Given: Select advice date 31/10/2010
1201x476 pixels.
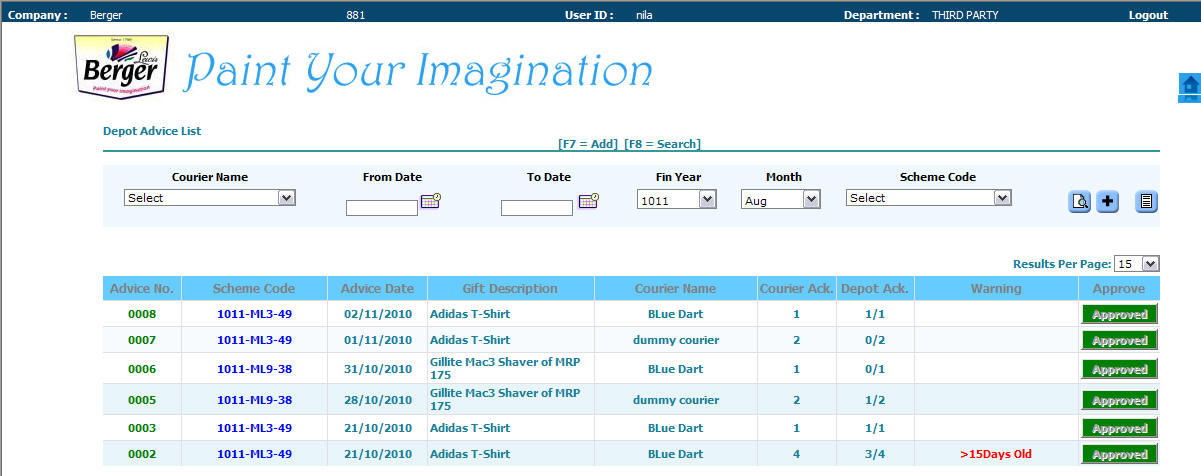Looking at the screenshot, I should [x=378, y=369].
